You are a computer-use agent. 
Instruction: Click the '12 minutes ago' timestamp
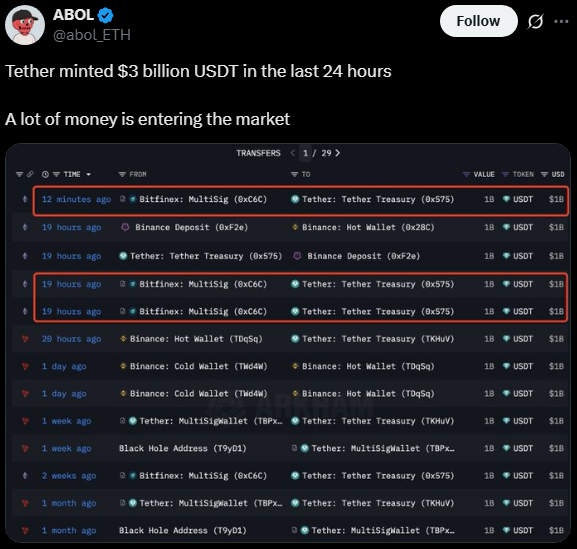point(76,199)
